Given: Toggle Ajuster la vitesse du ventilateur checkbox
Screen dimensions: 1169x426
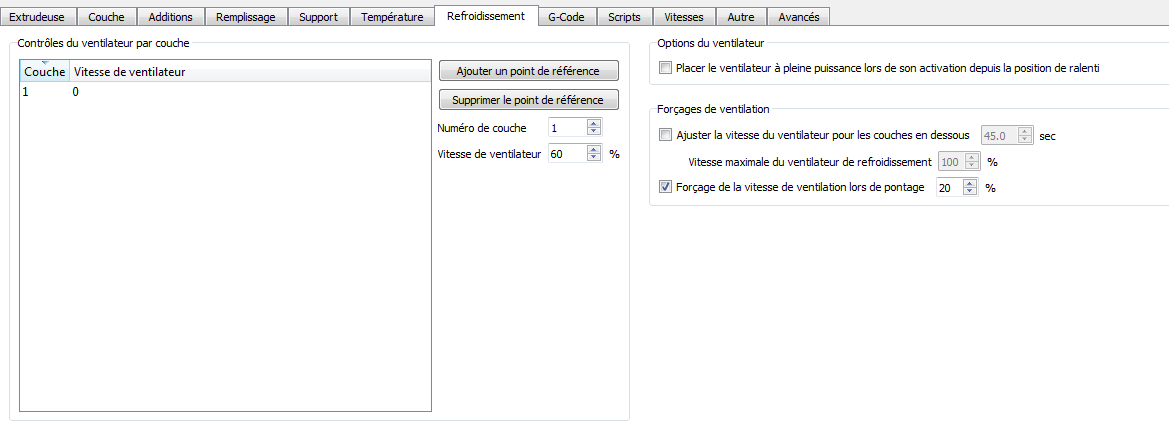Looking at the screenshot, I should pyautogui.click(x=666, y=136).
